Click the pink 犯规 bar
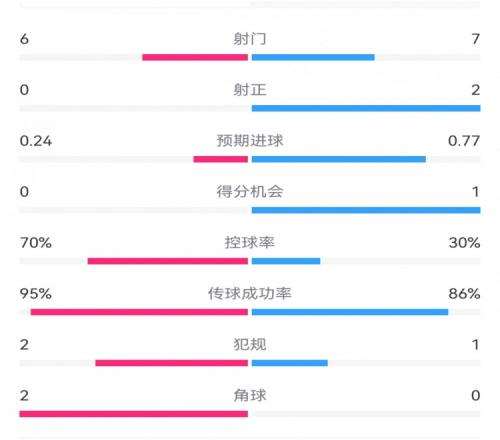 click(172, 363)
